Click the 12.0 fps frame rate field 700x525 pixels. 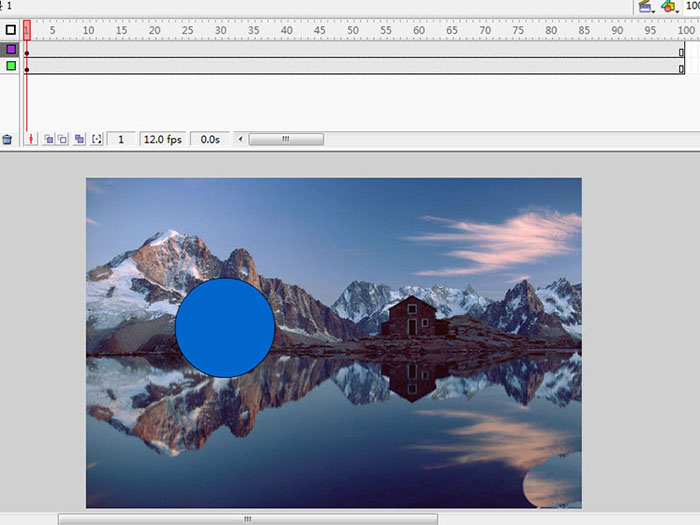click(163, 140)
